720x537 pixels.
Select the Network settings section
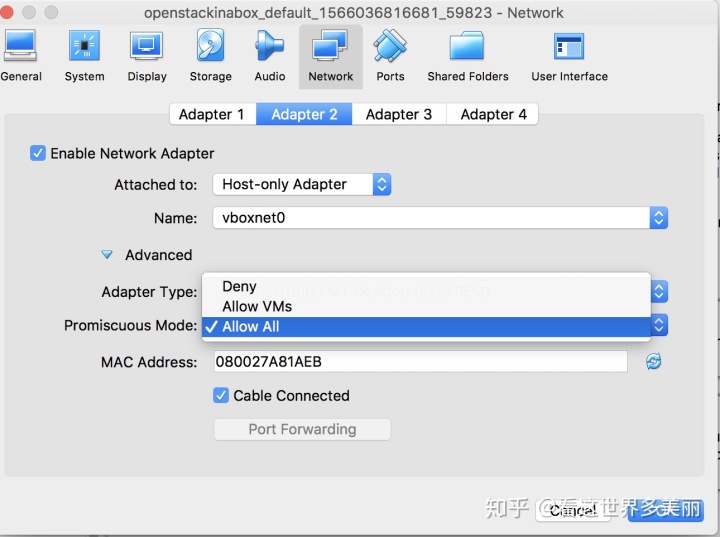pos(331,57)
